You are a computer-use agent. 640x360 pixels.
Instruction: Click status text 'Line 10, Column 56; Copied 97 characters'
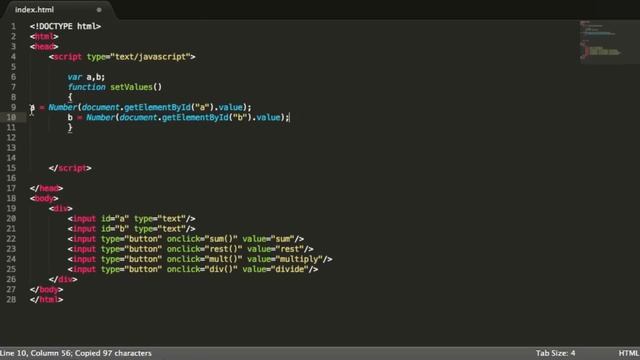[x=76, y=353]
